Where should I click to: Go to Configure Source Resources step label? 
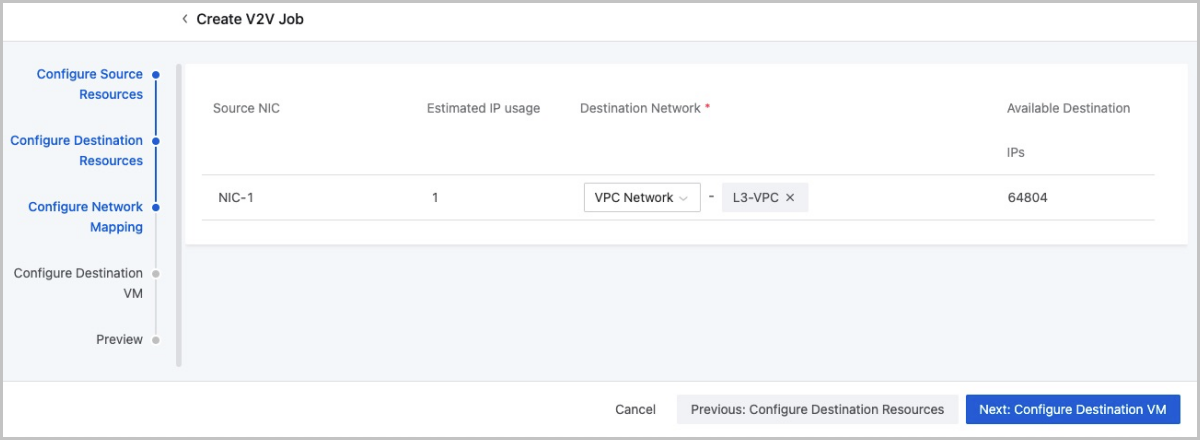point(90,84)
